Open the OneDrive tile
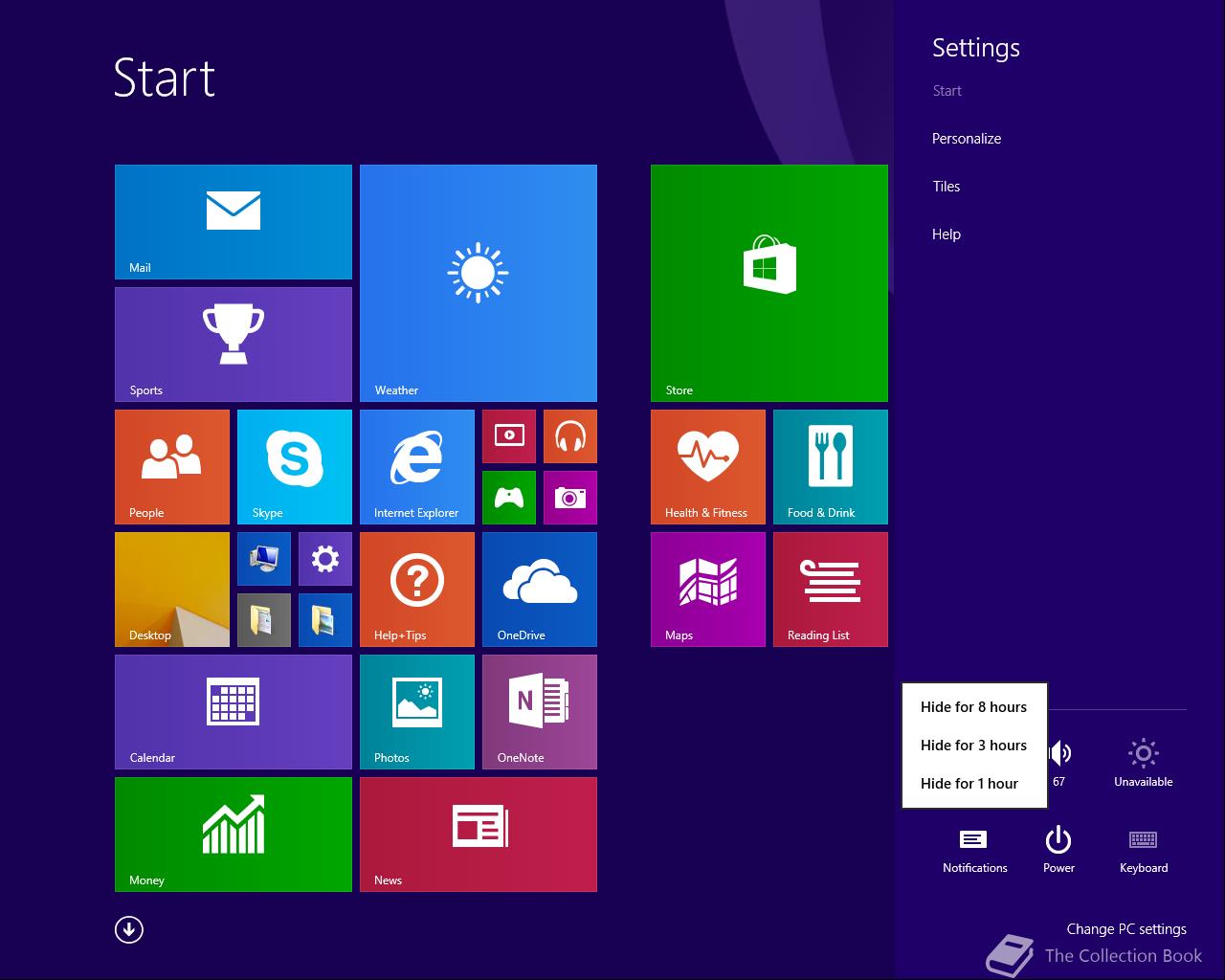This screenshot has height=980, width=1225. tap(540, 590)
